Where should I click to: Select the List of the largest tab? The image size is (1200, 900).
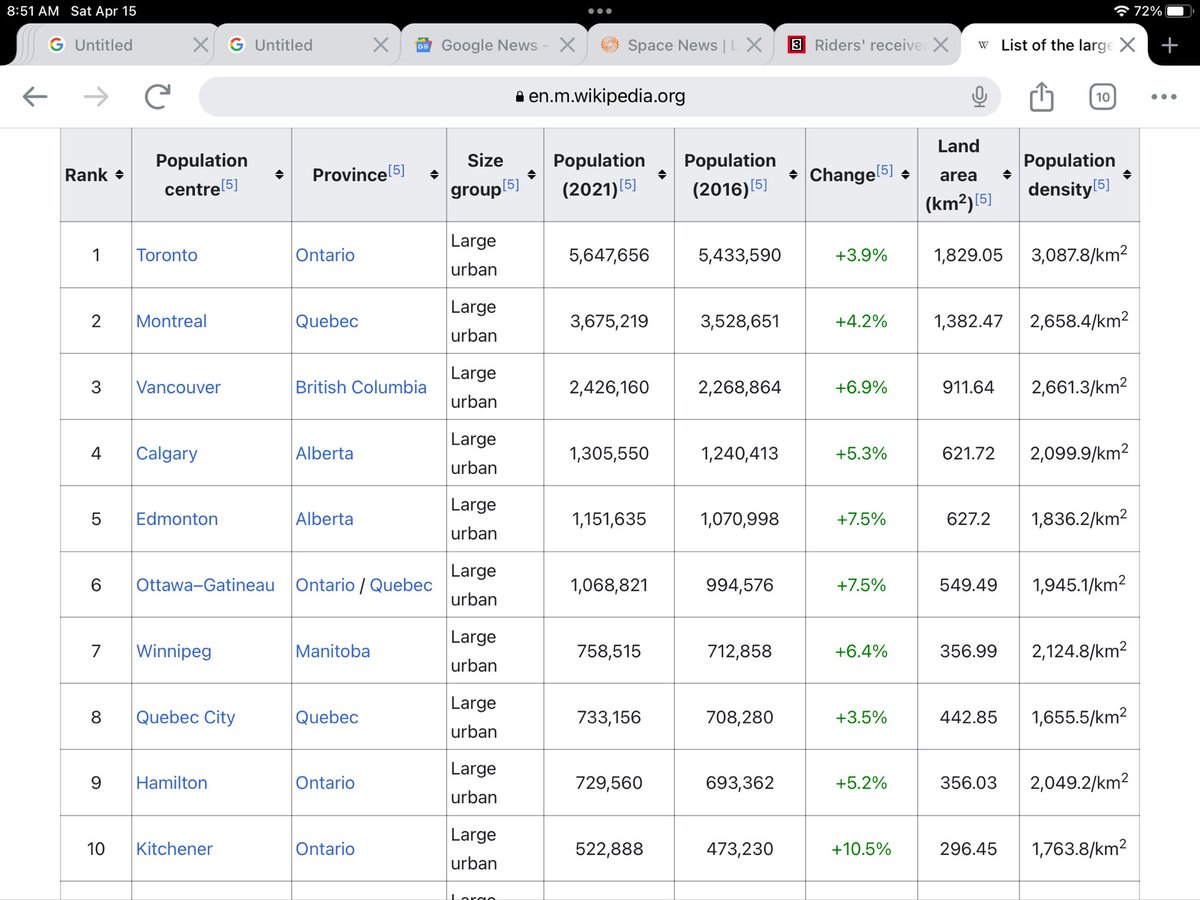pos(1055,45)
